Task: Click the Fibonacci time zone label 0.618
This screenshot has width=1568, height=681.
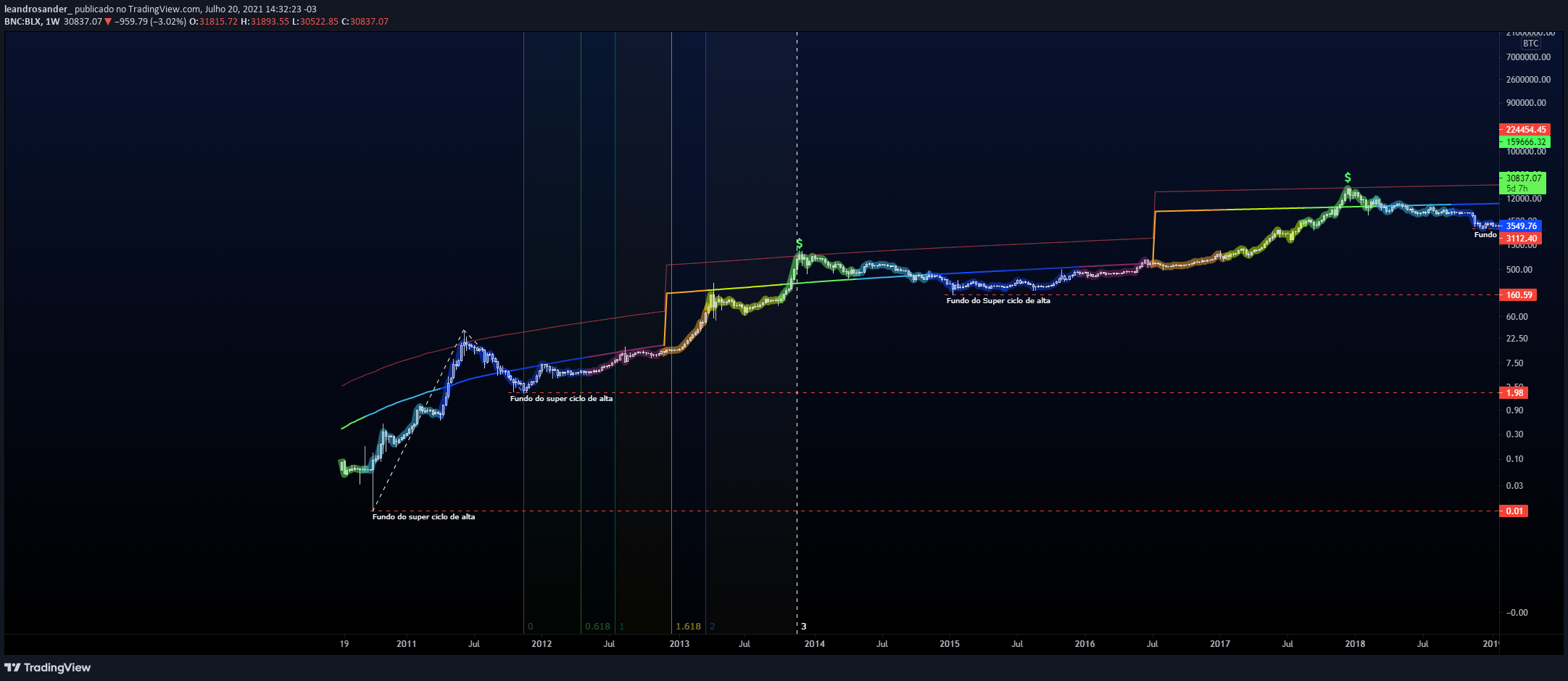Action: coord(597,627)
